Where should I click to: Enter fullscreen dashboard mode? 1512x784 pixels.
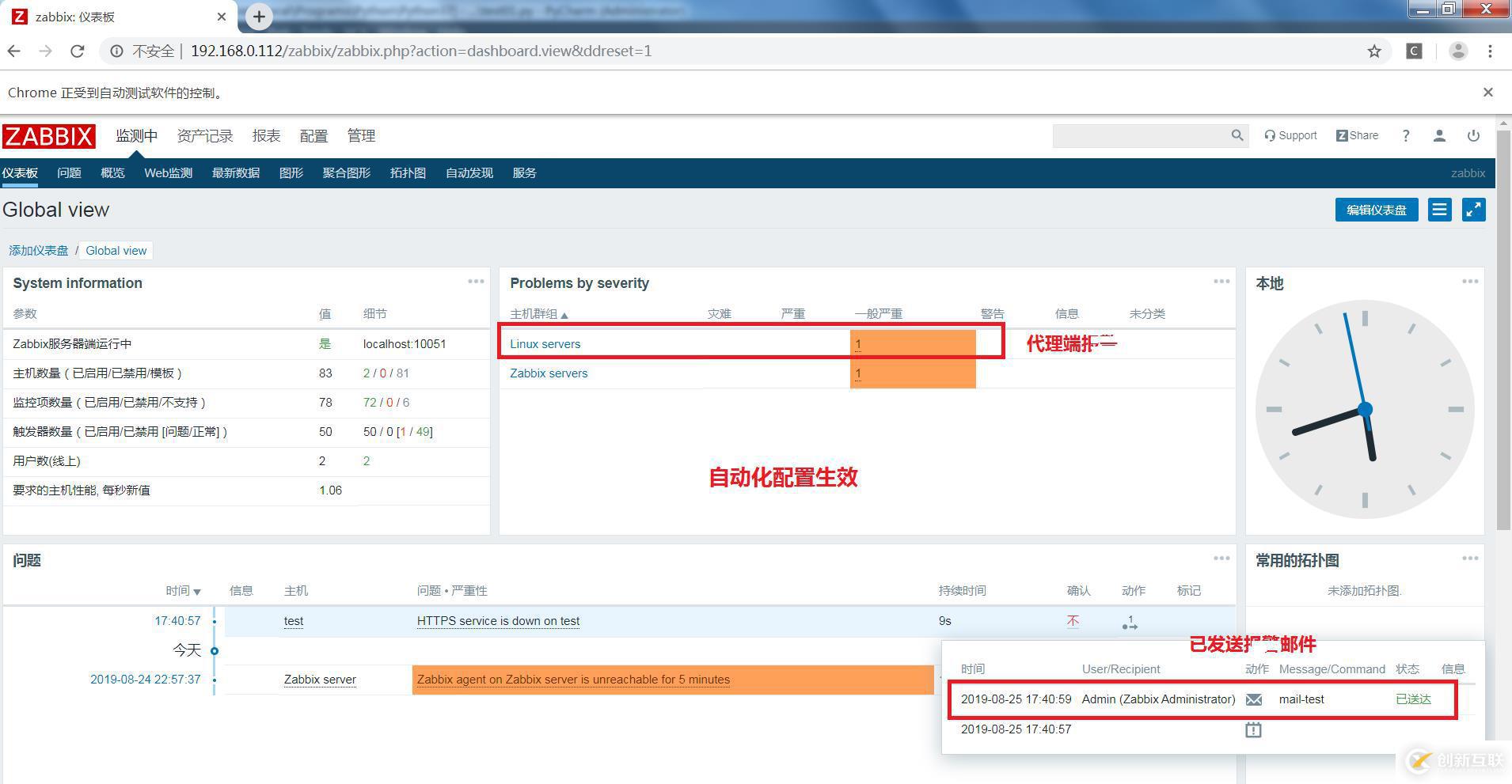(x=1473, y=210)
